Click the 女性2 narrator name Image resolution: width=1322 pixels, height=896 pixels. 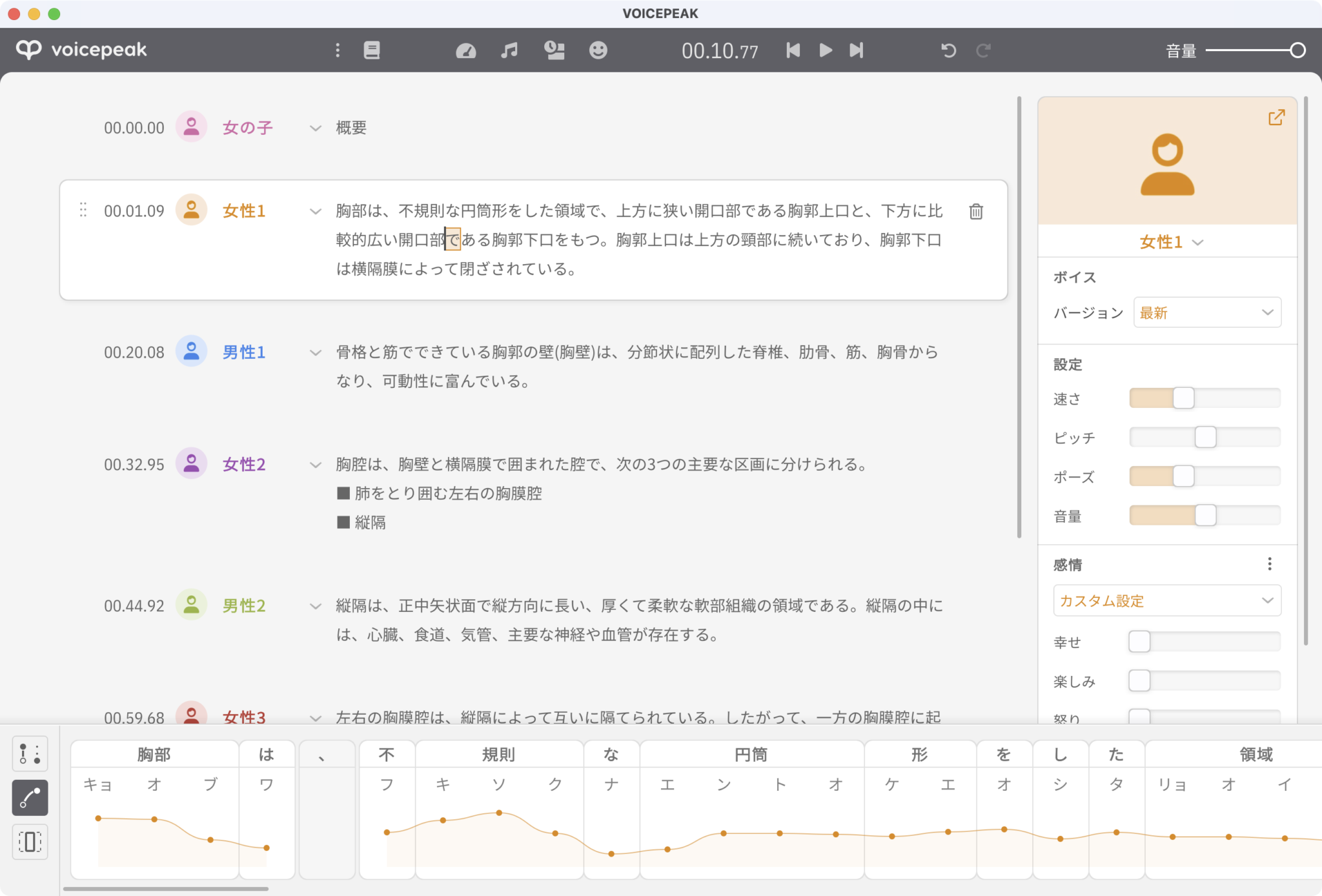point(244,465)
